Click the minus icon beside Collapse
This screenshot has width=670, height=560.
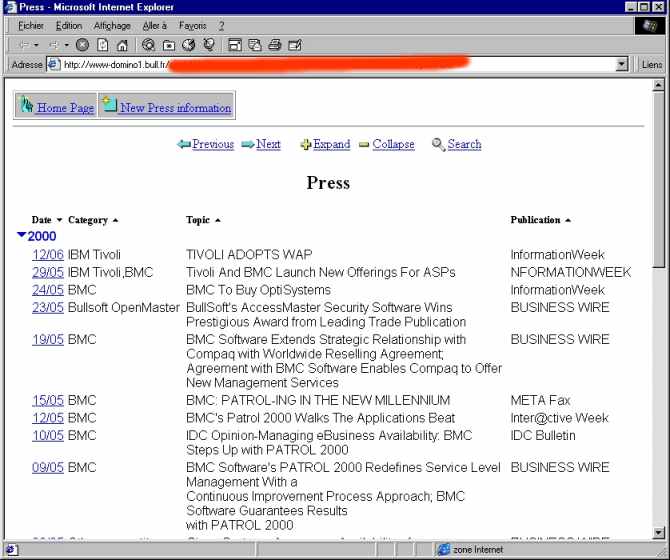click(364, 145)
